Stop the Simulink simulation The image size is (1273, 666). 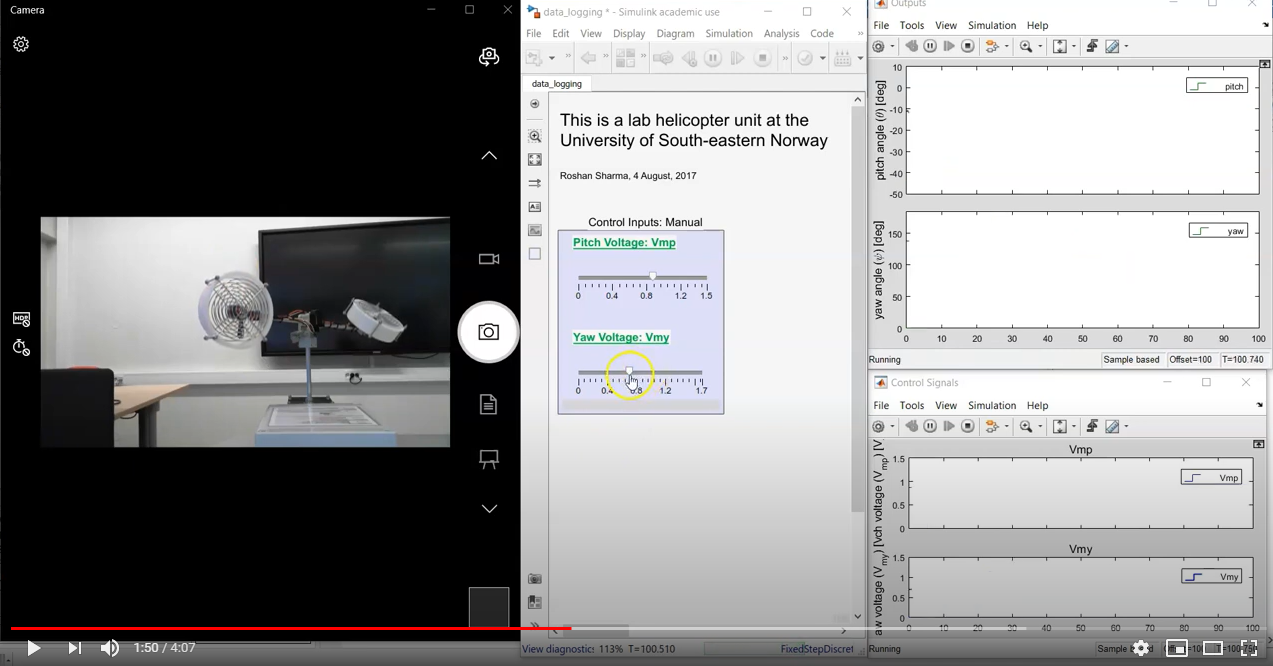point(762,59)
